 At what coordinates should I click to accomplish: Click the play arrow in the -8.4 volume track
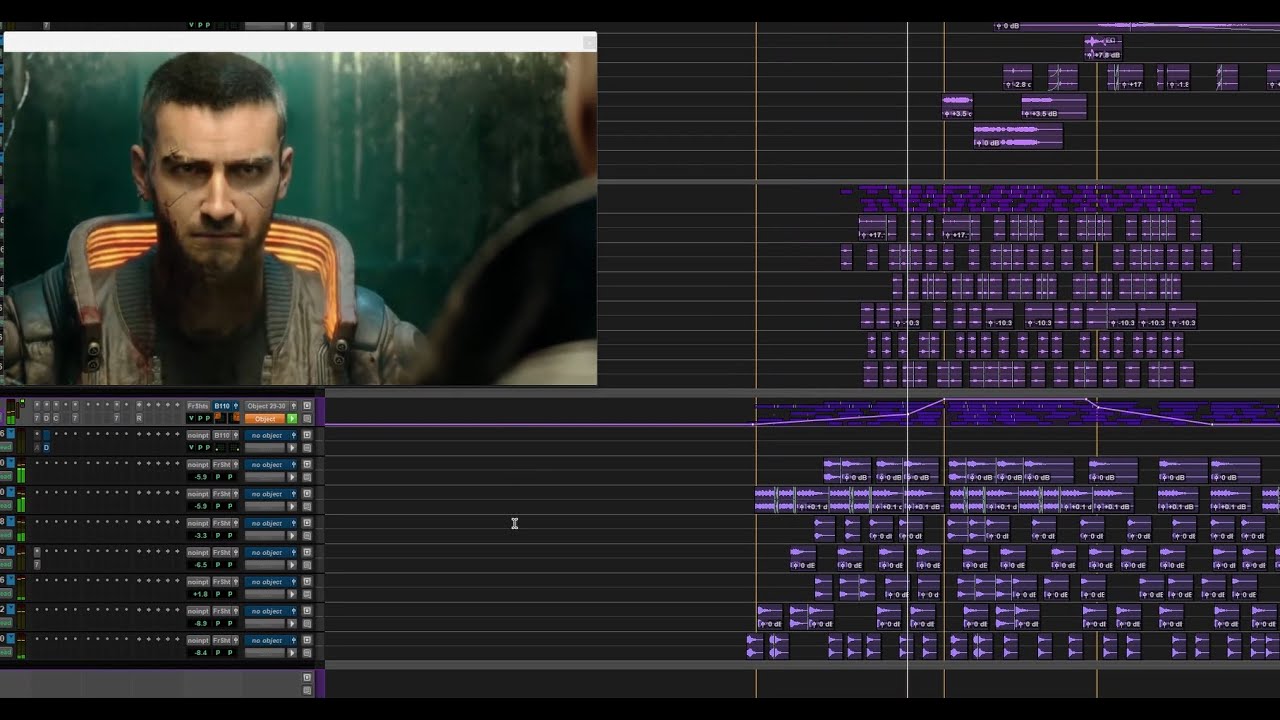coord(292,652)
